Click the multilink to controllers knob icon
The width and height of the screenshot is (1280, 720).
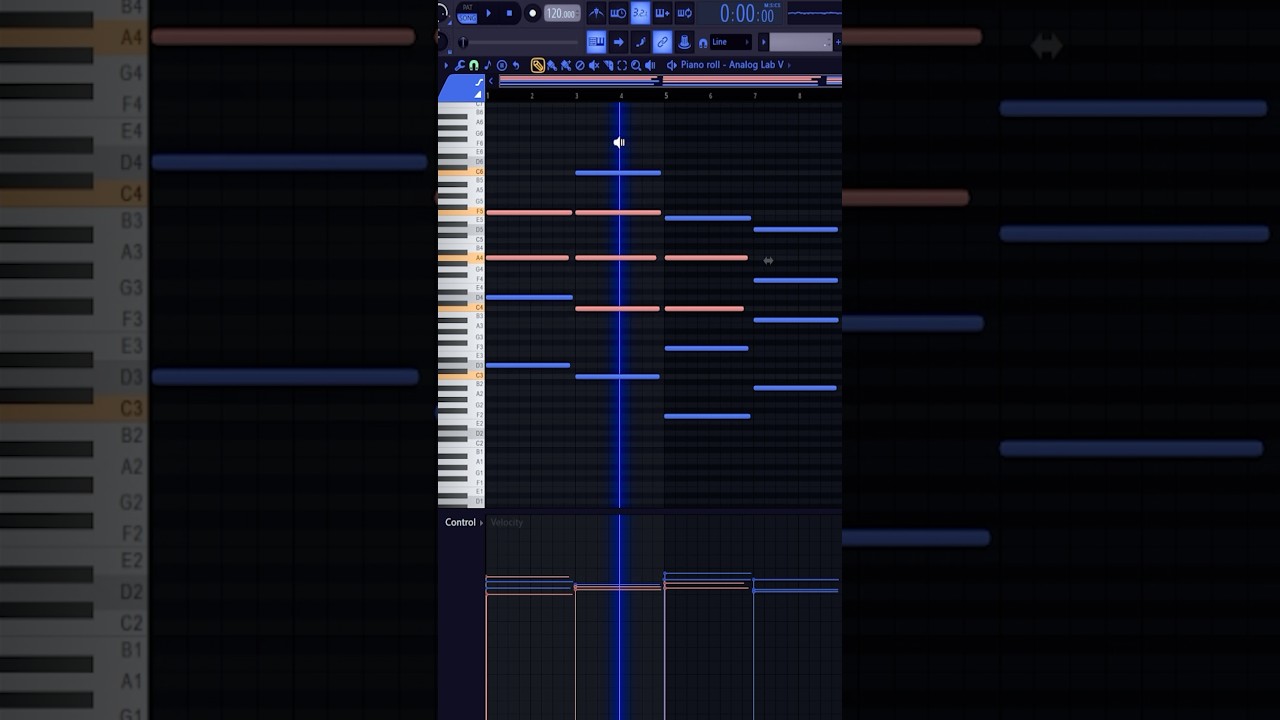[684, 42]
